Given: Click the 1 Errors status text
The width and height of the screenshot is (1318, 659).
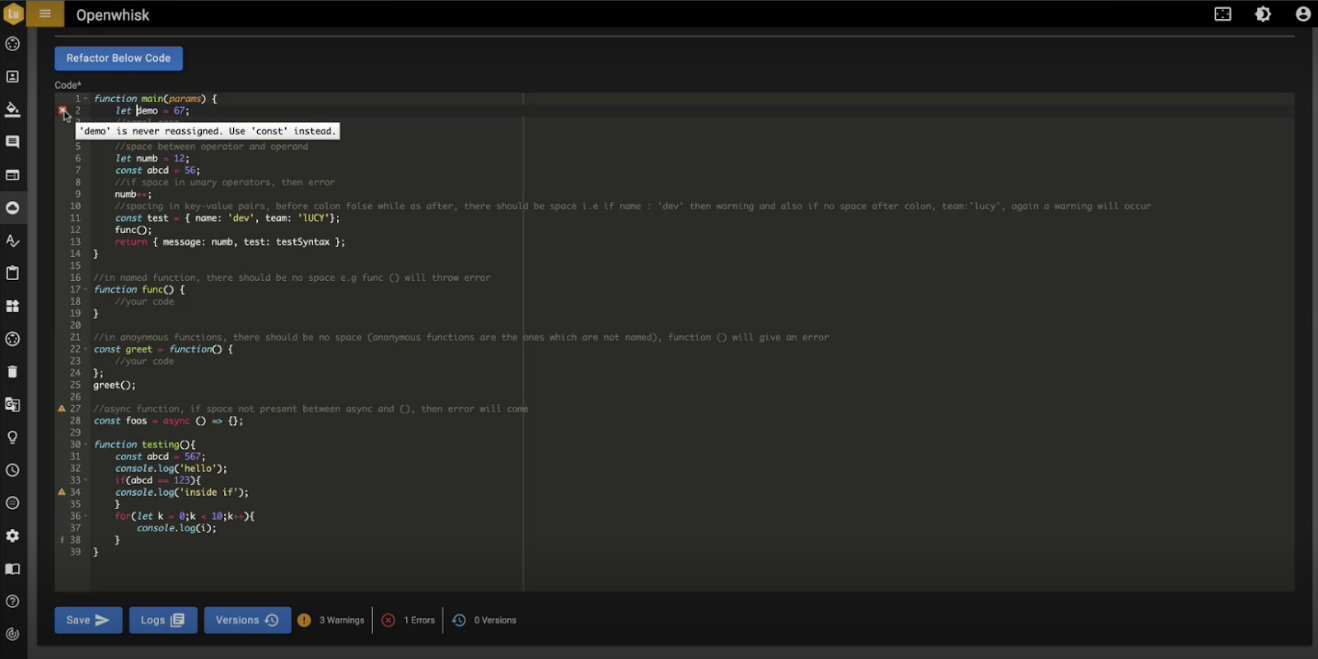Looking at the screenshot, I should (x=419, y=620).
